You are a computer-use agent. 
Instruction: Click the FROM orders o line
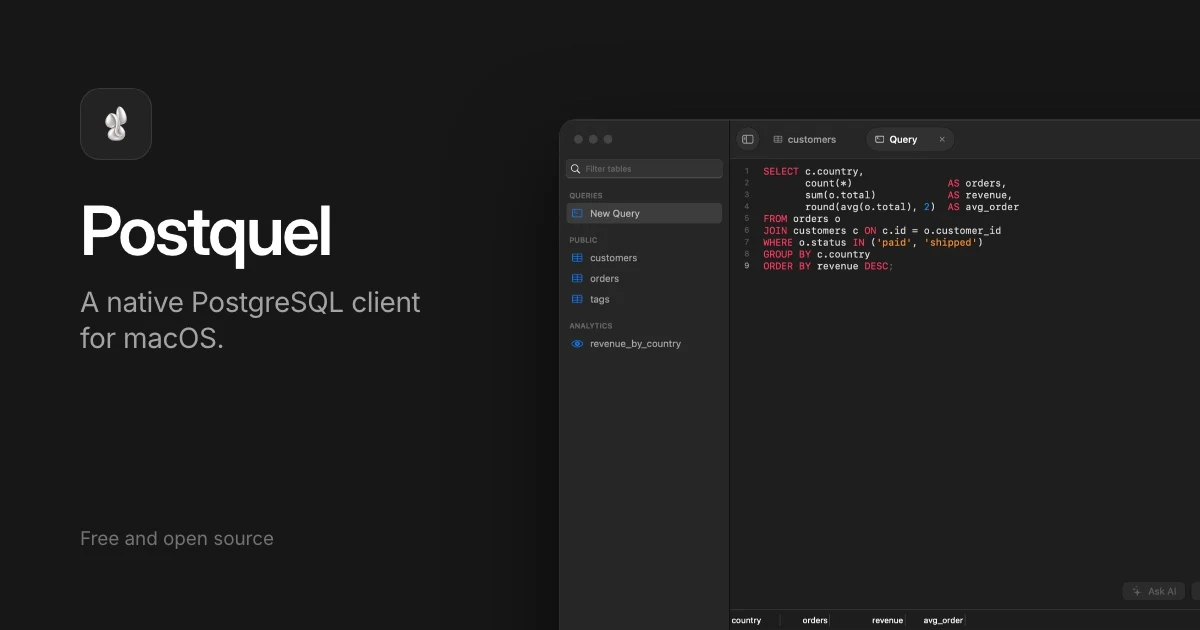[802, 219]
